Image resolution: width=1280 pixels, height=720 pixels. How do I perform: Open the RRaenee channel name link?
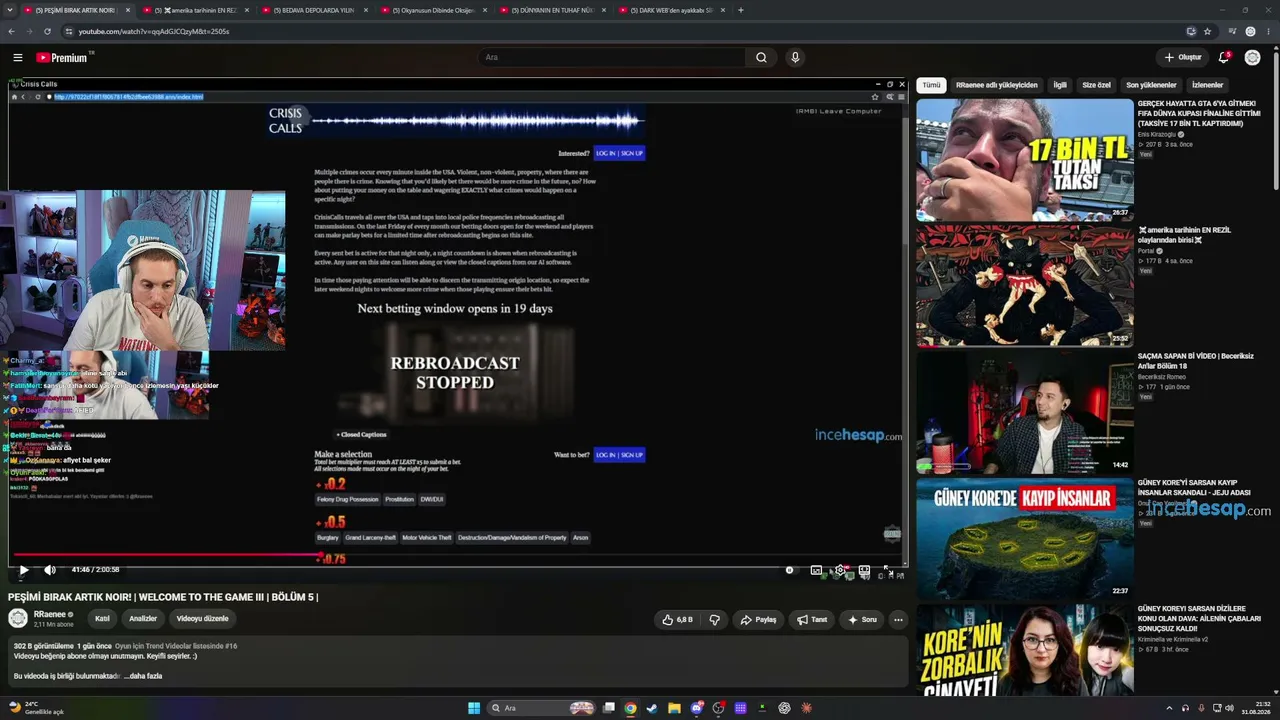point(51,614)
